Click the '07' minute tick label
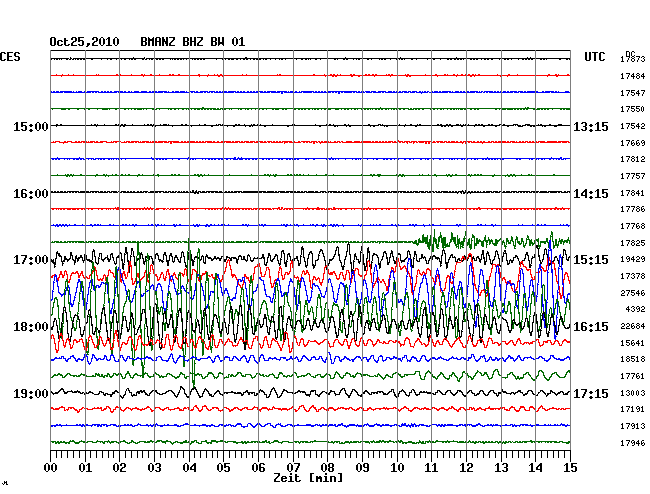Image resolution: width=650 pixels, height=494 pixels. [293, 468]
